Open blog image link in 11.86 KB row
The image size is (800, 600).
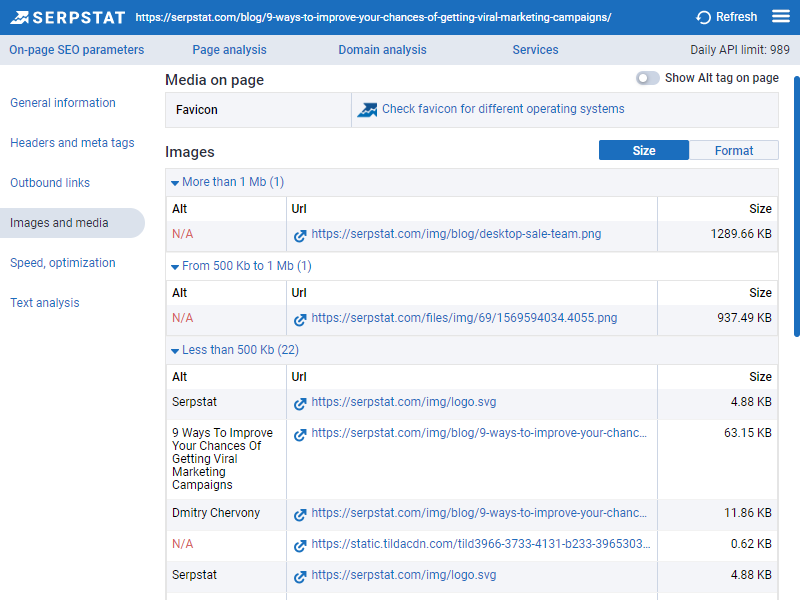pyautogui.click(x=479, y=513)
